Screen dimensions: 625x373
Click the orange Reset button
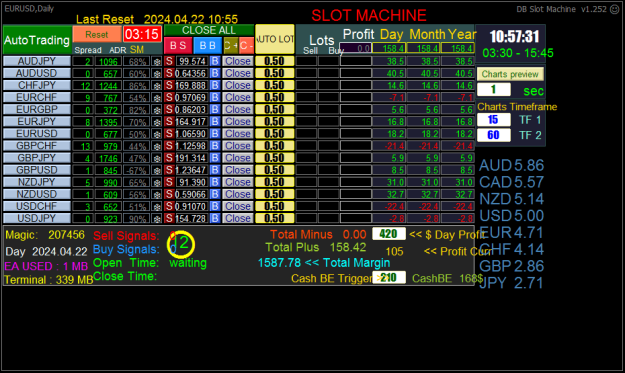pos(97,35)
